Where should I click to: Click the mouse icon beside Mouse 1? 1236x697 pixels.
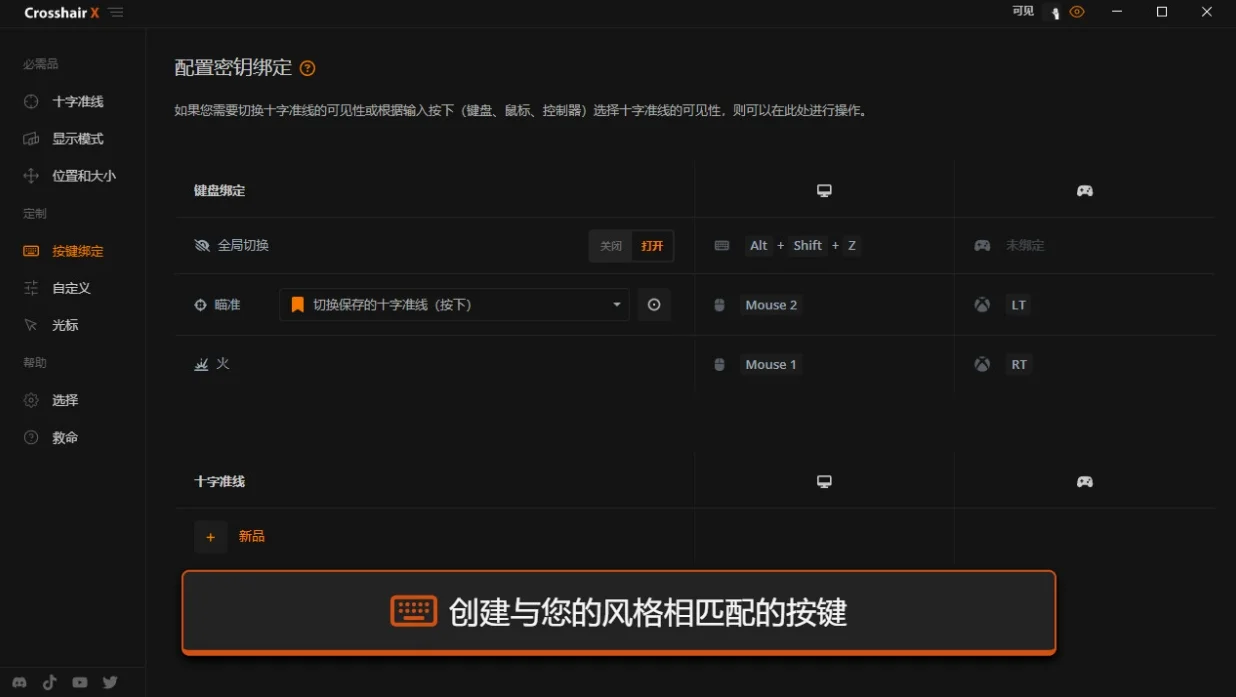(x=719, y=364)
